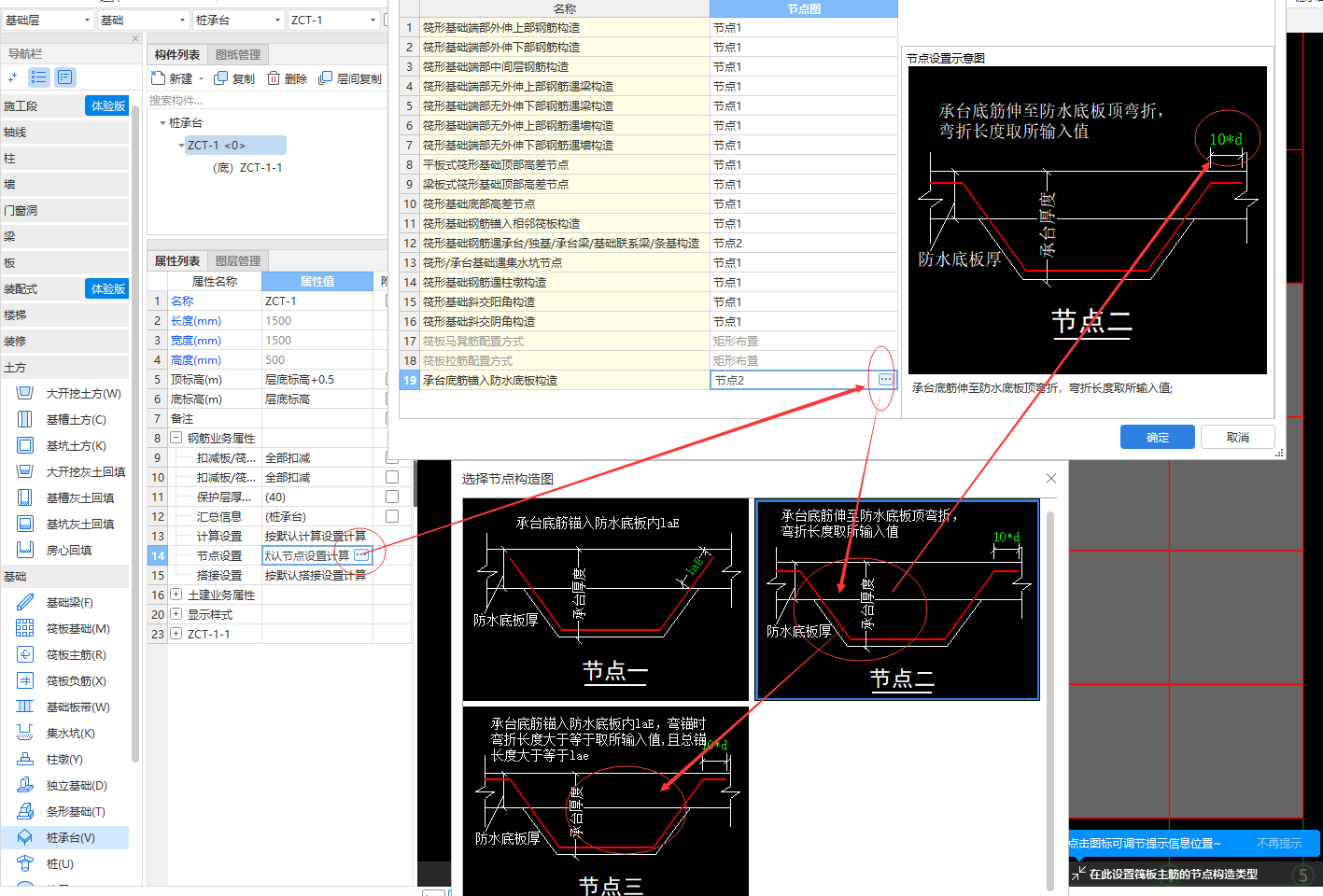Select the 大开挖灰土回填 tool
Screen dimensions: 1323x896
coord(71,471)
